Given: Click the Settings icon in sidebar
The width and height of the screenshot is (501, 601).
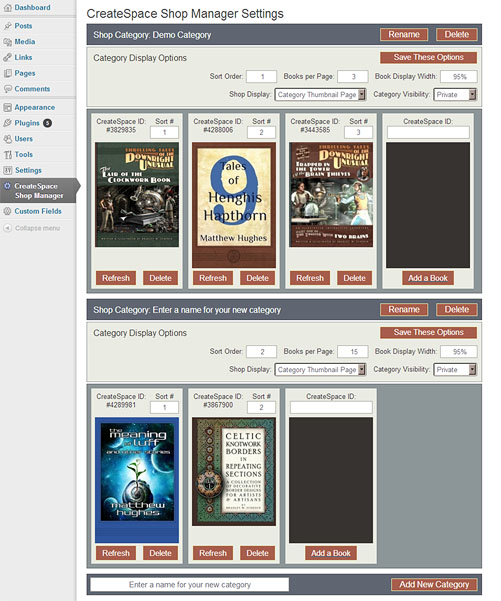Looking at the screenshot, I should tap(7, 170).
